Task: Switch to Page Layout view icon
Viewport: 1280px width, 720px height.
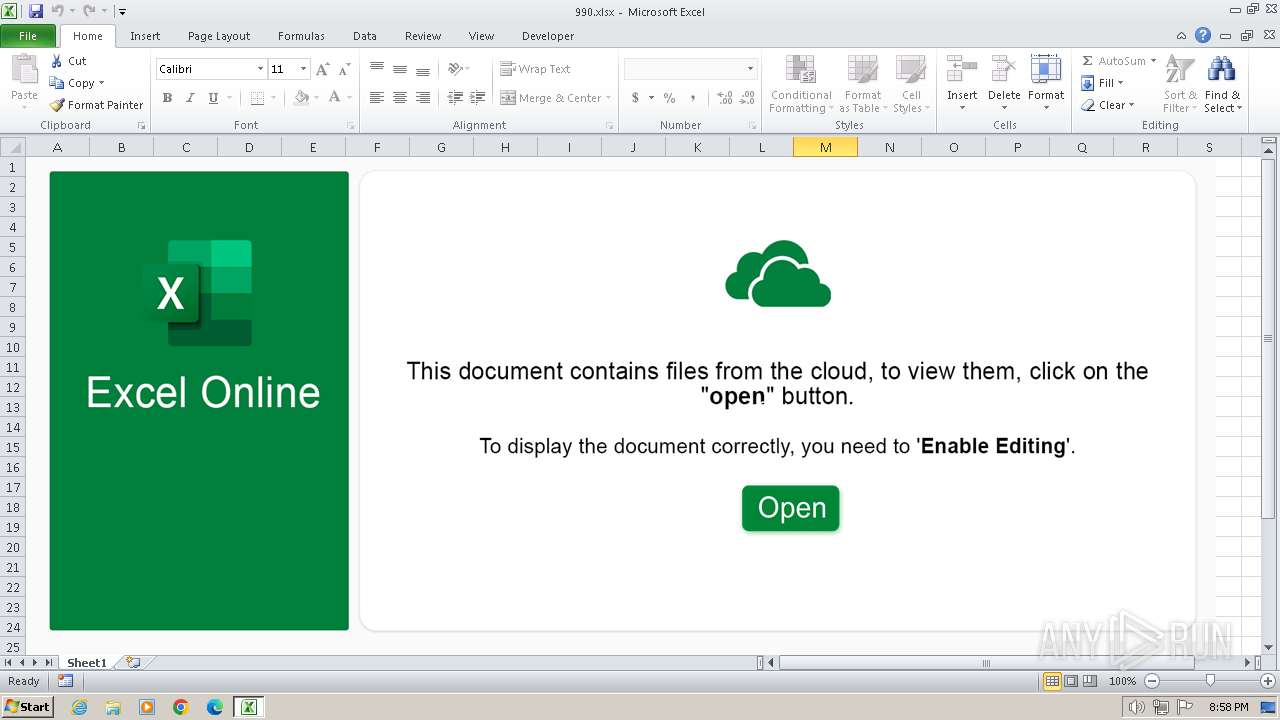Action: (x=1071, y=681)
